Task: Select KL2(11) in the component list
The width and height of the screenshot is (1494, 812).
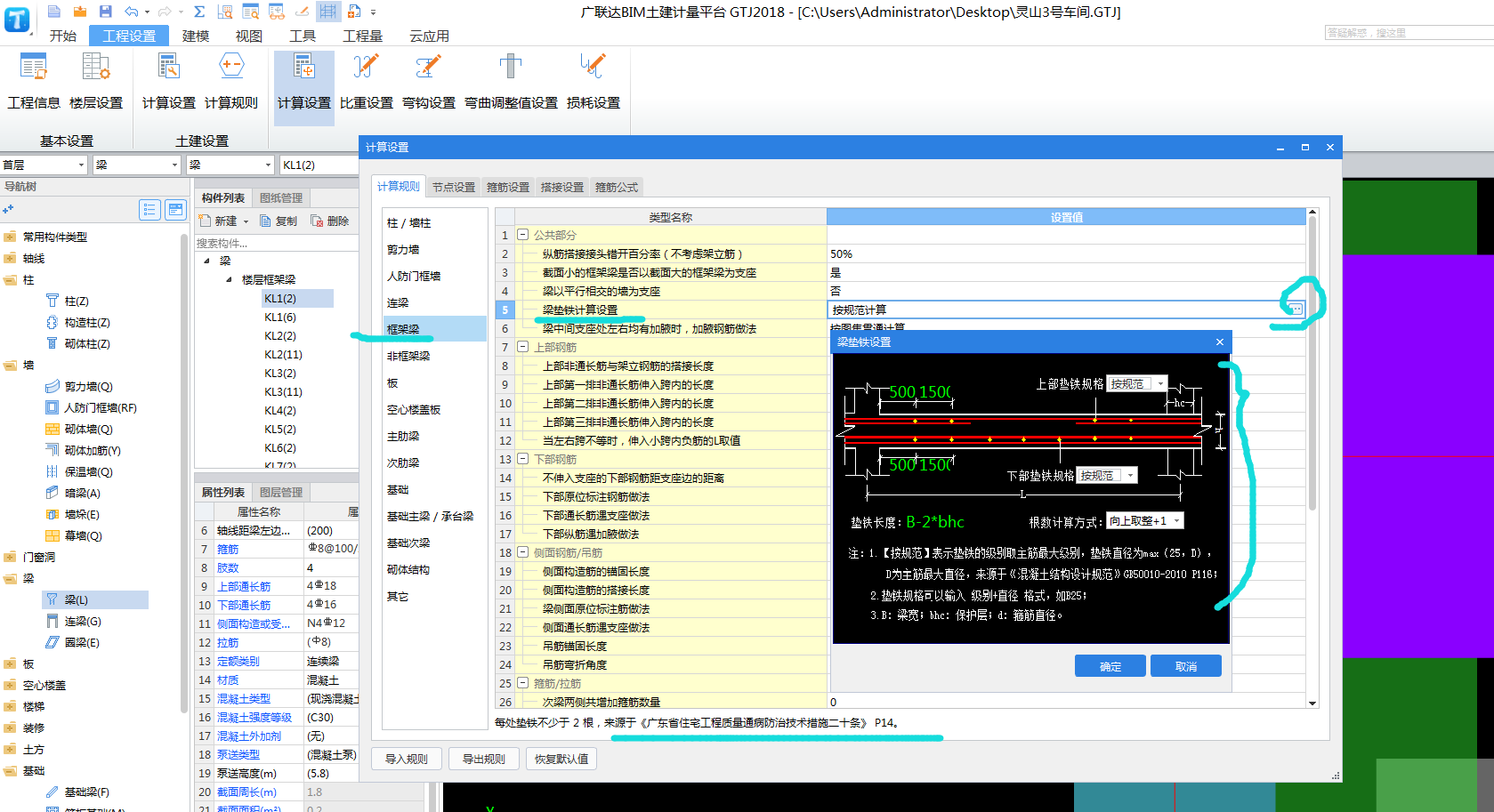Action: [283, 355]
